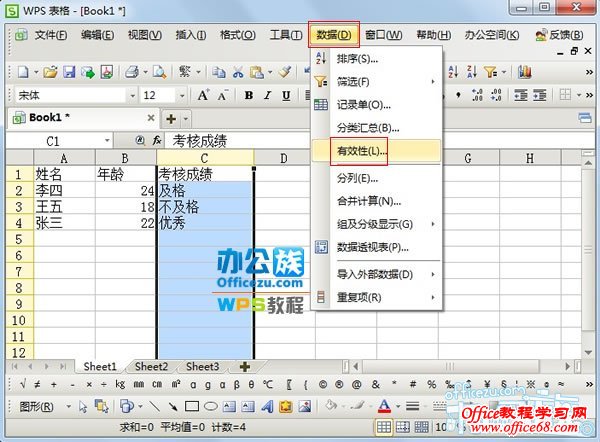The width and height of the screenshot is (600, 442).
Task: Click the Insert picture icon
Action: (305, 406)
